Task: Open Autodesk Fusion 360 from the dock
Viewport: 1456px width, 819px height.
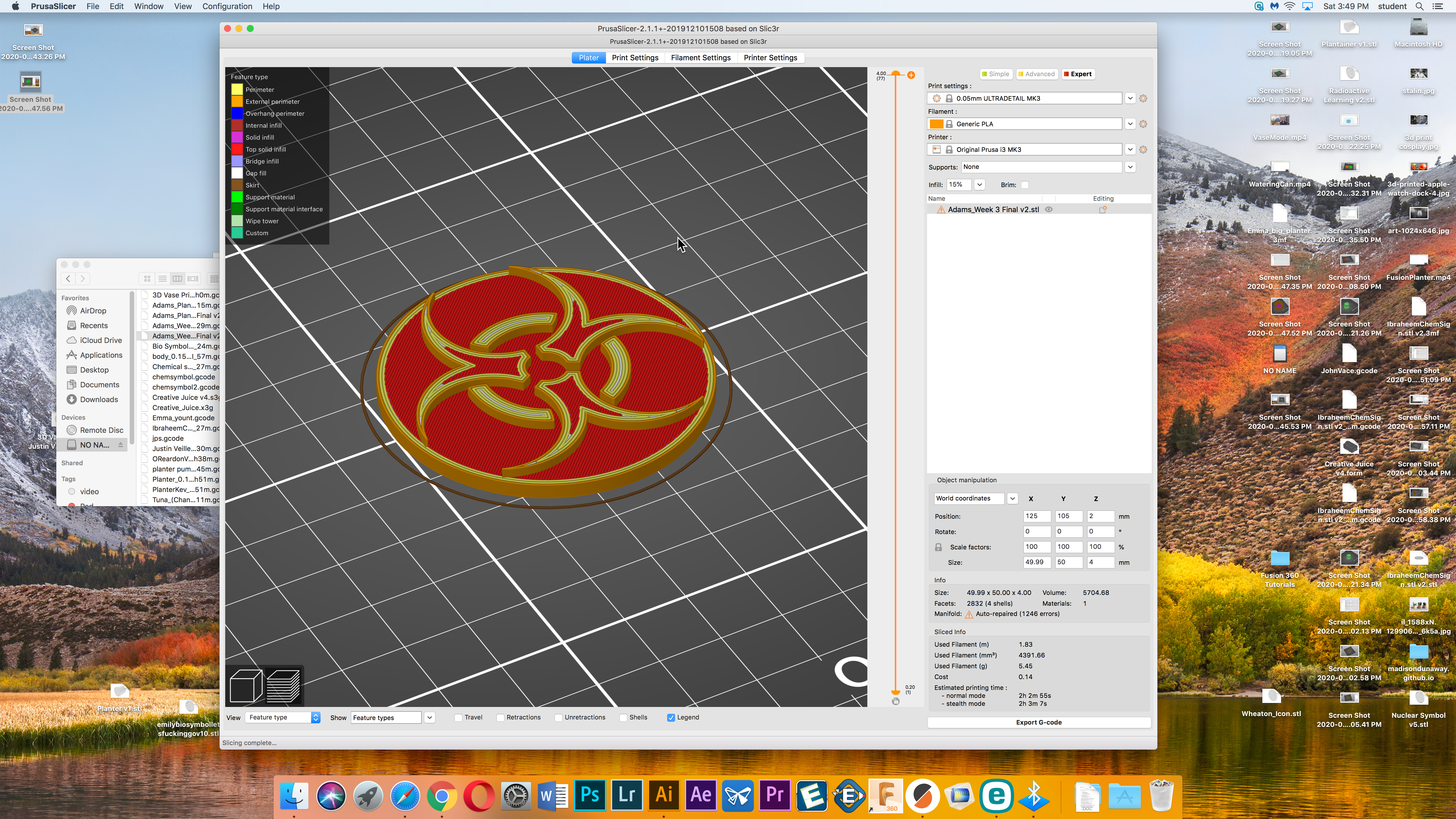Action: pos(886,796)
